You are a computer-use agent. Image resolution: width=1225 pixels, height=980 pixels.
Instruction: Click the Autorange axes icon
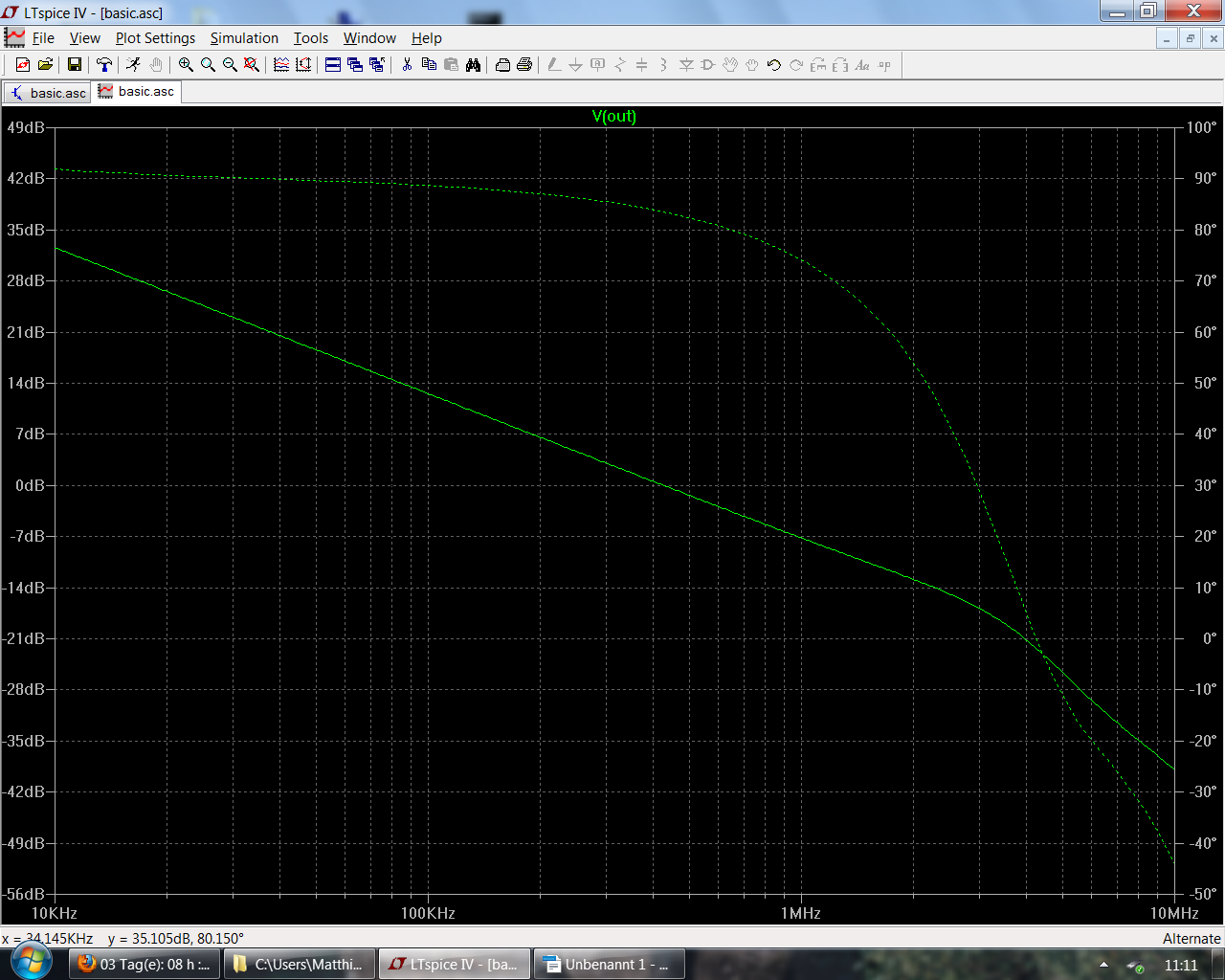tap(303, 65)
